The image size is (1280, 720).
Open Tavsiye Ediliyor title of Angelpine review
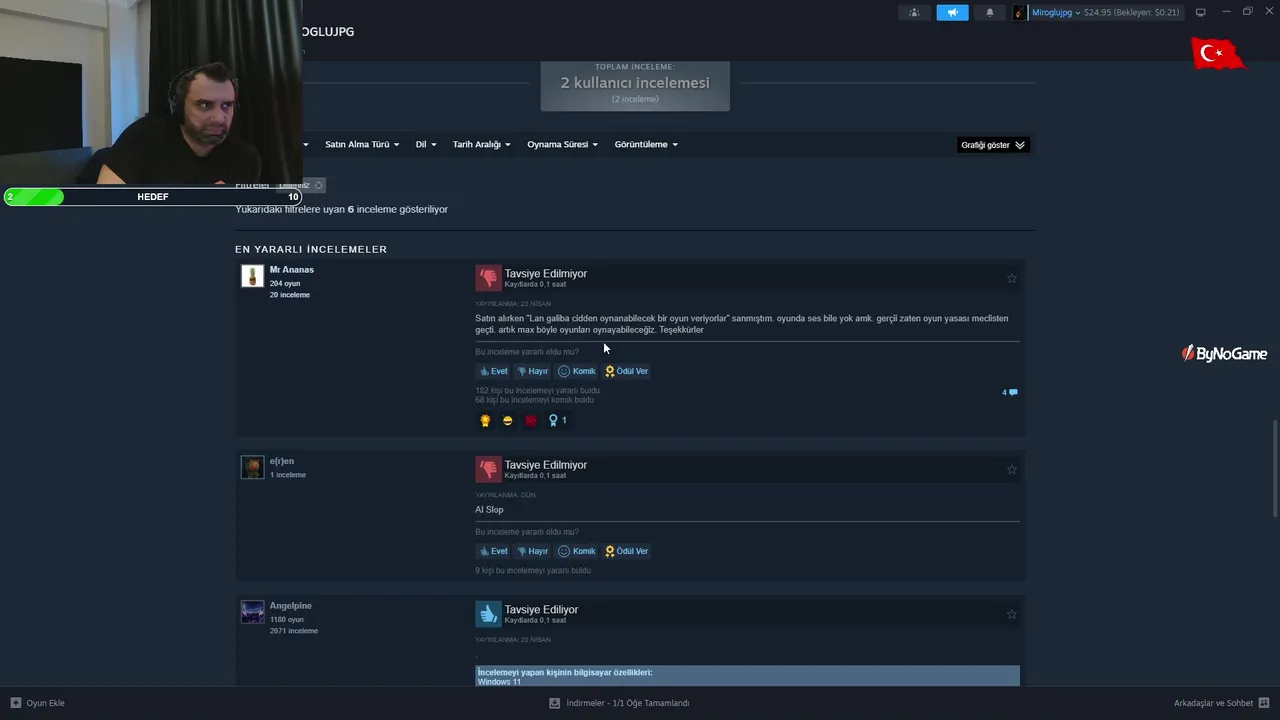click(541, 609)
